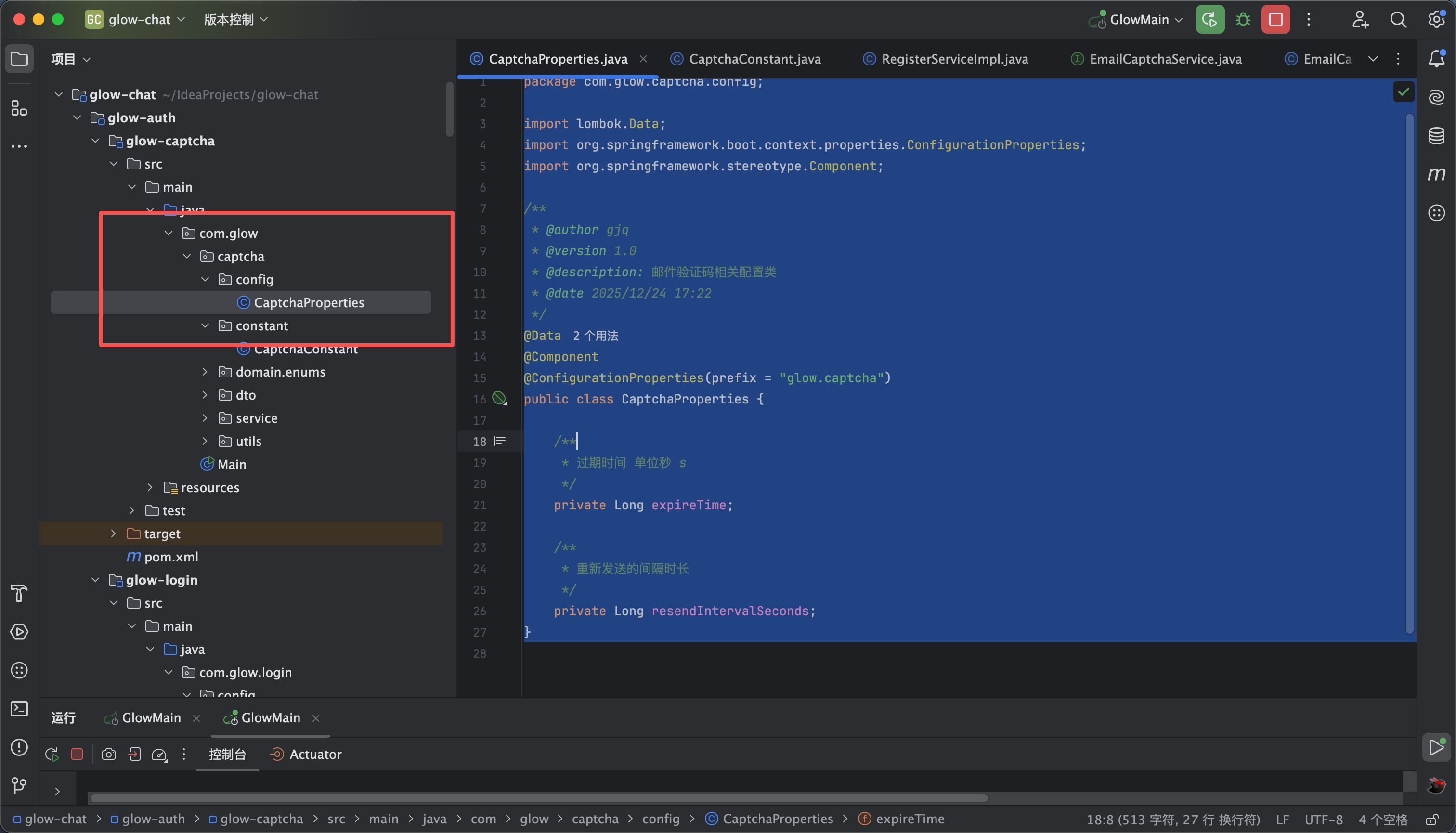The width and height of the screenshot is (1456, 833).
Task: Expand the domain.enums package
Action: [x=205, y=372]
